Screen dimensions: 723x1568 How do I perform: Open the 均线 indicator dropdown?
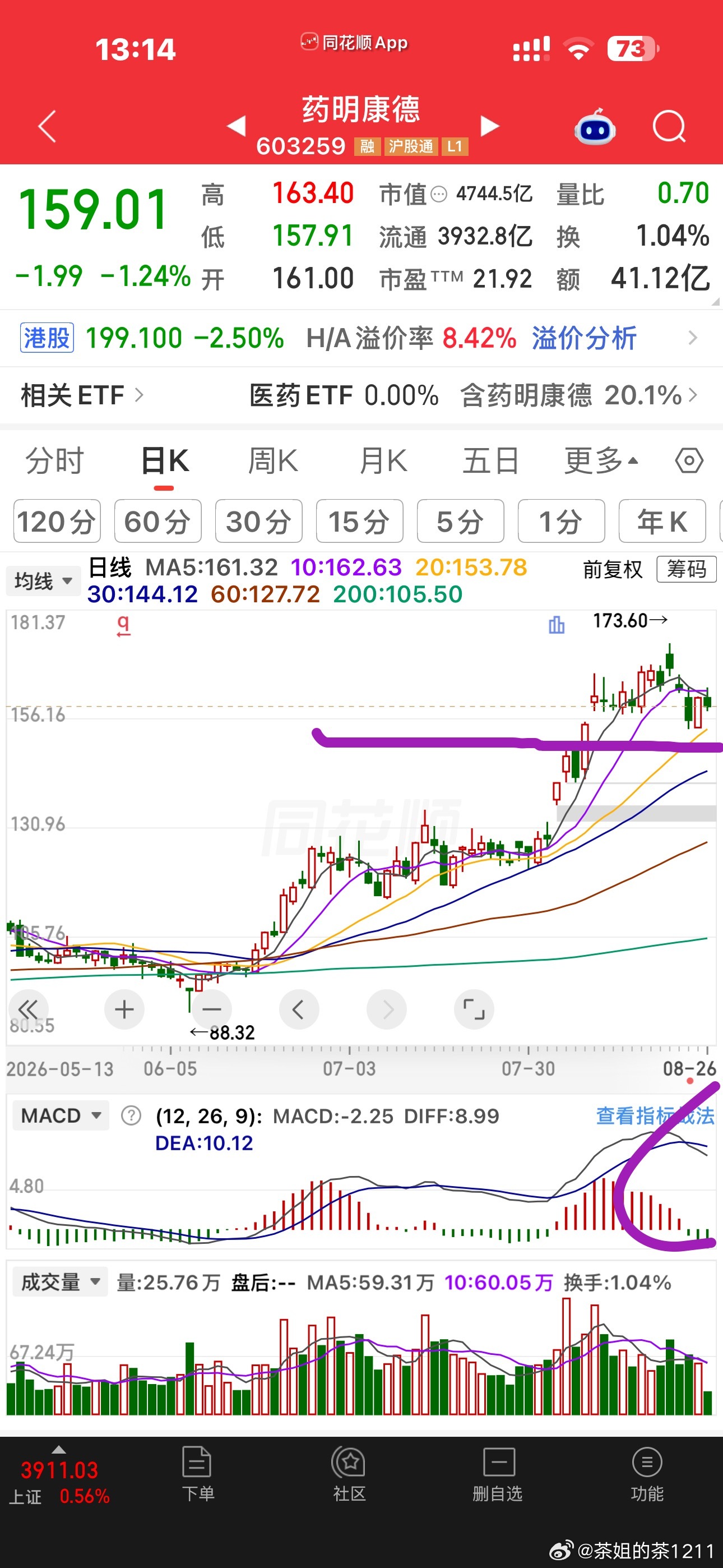point(43,582)
